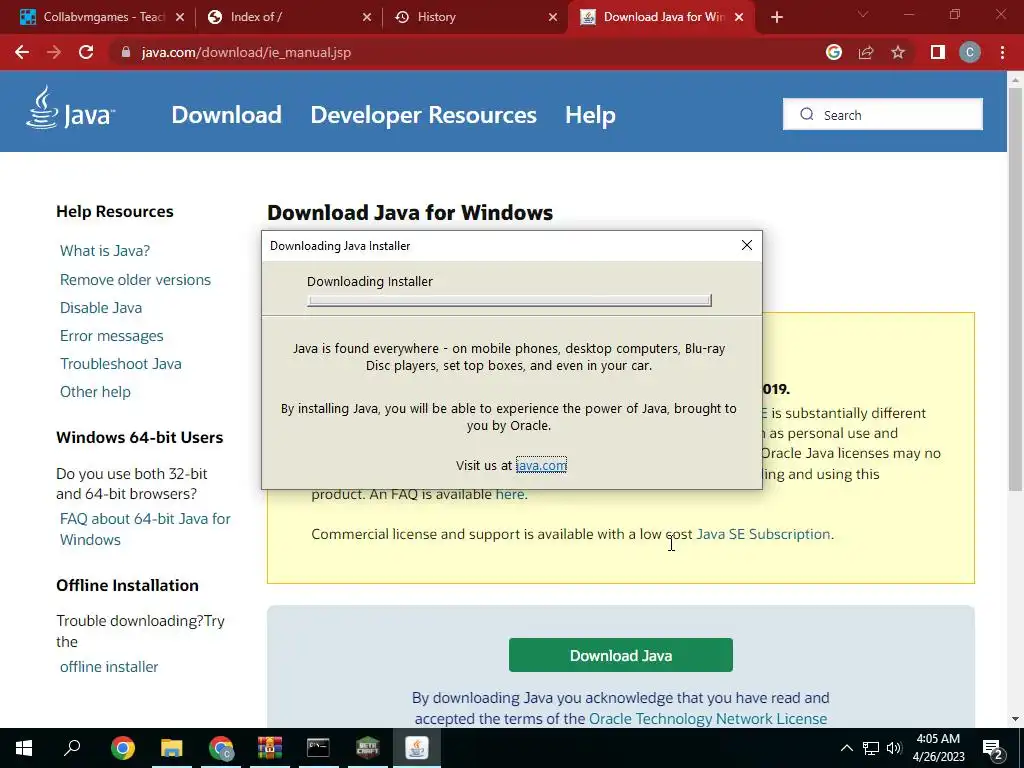Screen dimensions: 1024x768
Task: Open volume control tray icon
Action: point(893,748)
